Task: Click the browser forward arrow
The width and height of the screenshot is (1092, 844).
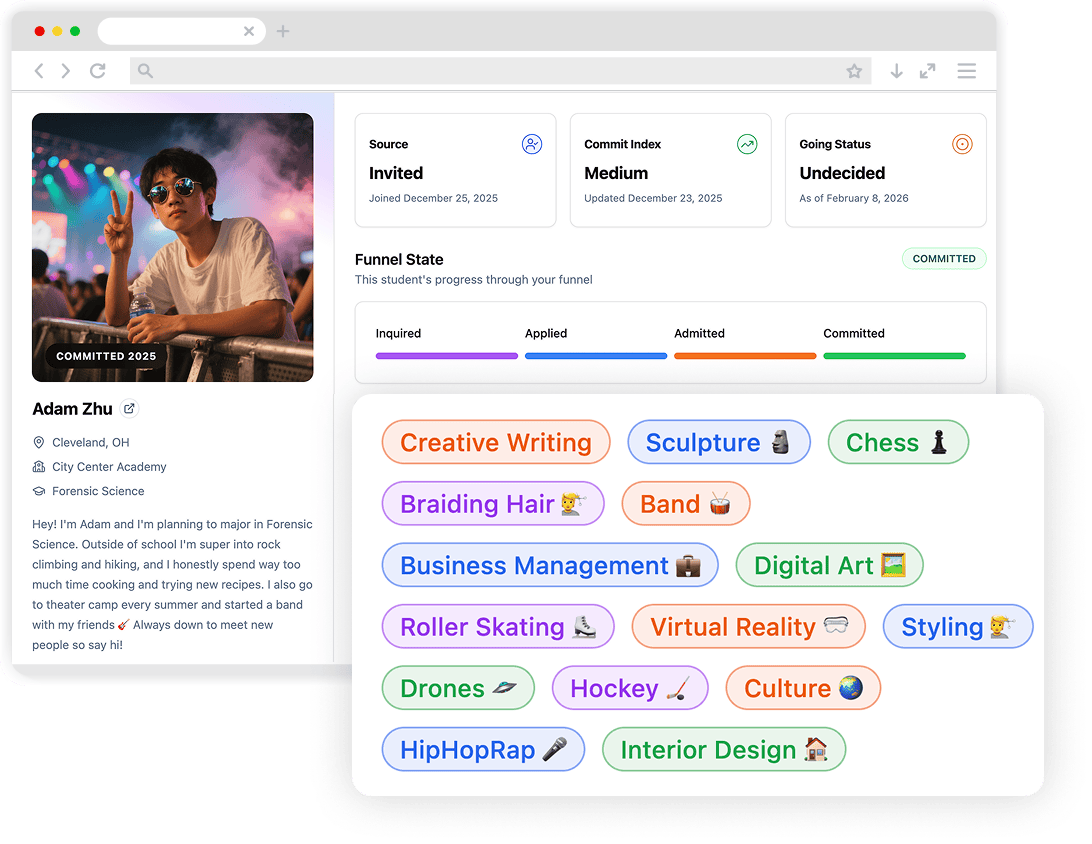Action: pos(65,70)
